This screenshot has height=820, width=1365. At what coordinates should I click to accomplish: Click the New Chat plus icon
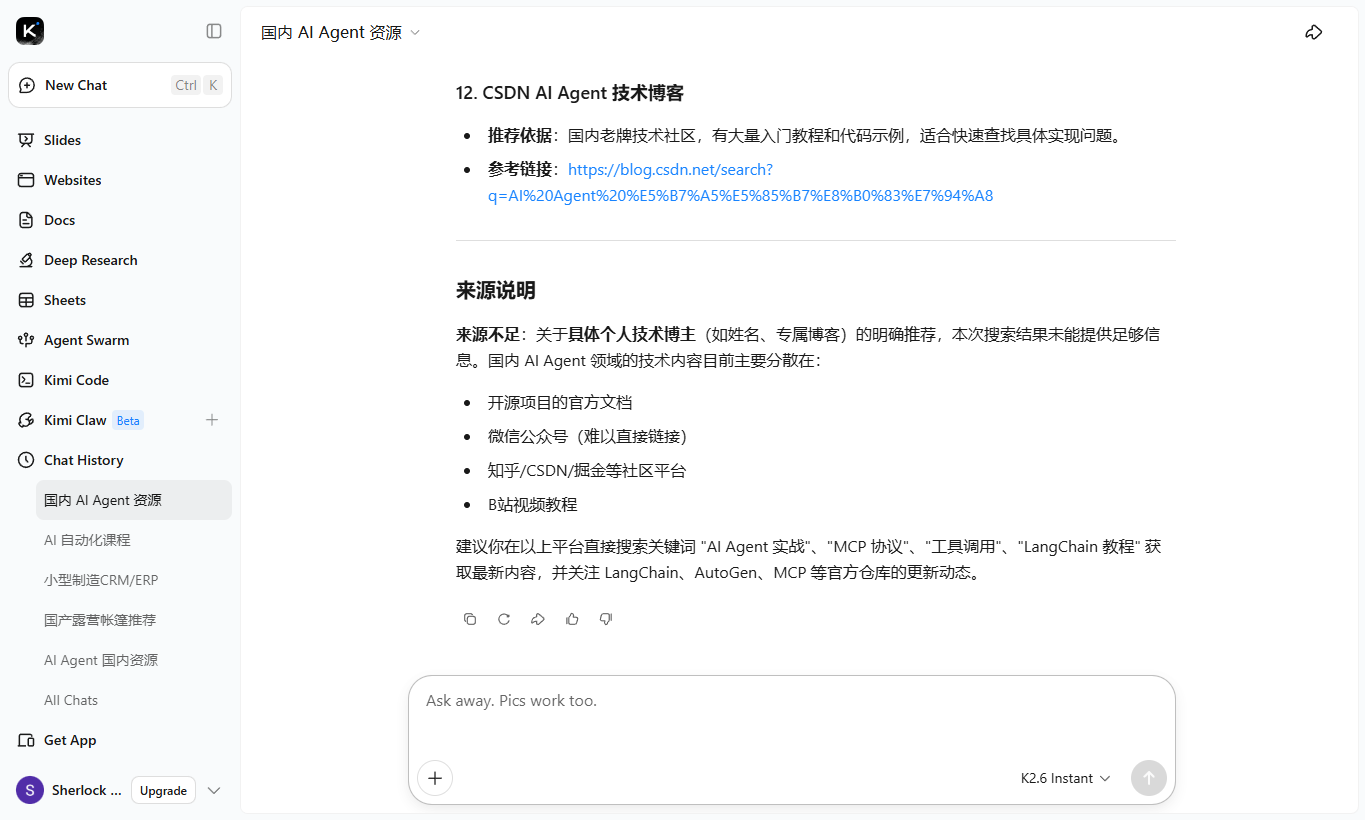tap(27, 85)
